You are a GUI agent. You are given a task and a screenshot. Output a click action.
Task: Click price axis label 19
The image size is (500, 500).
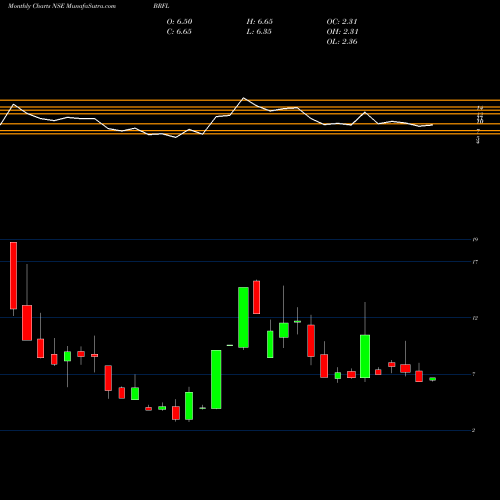(x=475, y=239)
